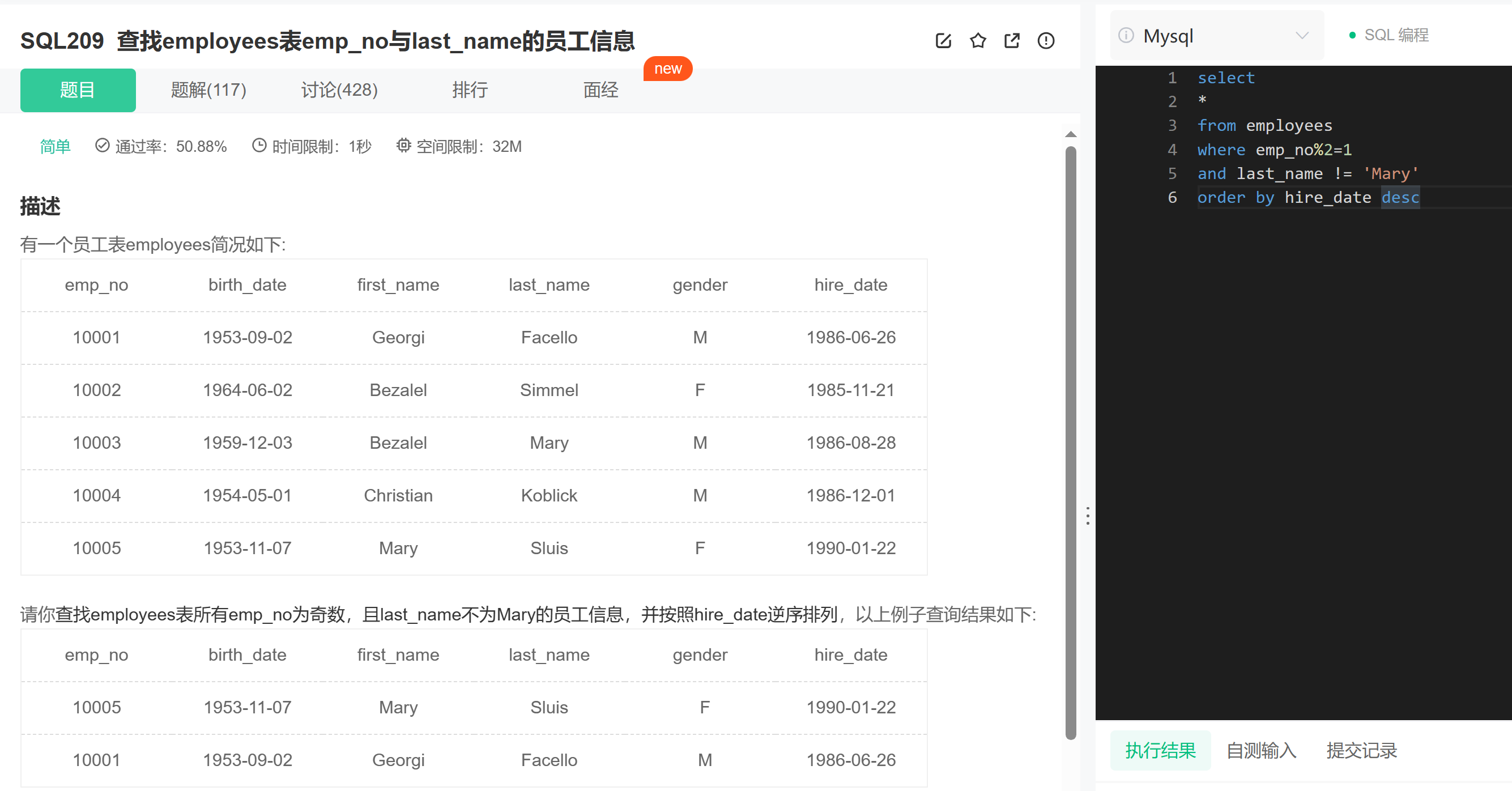Click first table gender column header
This screenshot has width=1512, height=791.
pos(700,285)
